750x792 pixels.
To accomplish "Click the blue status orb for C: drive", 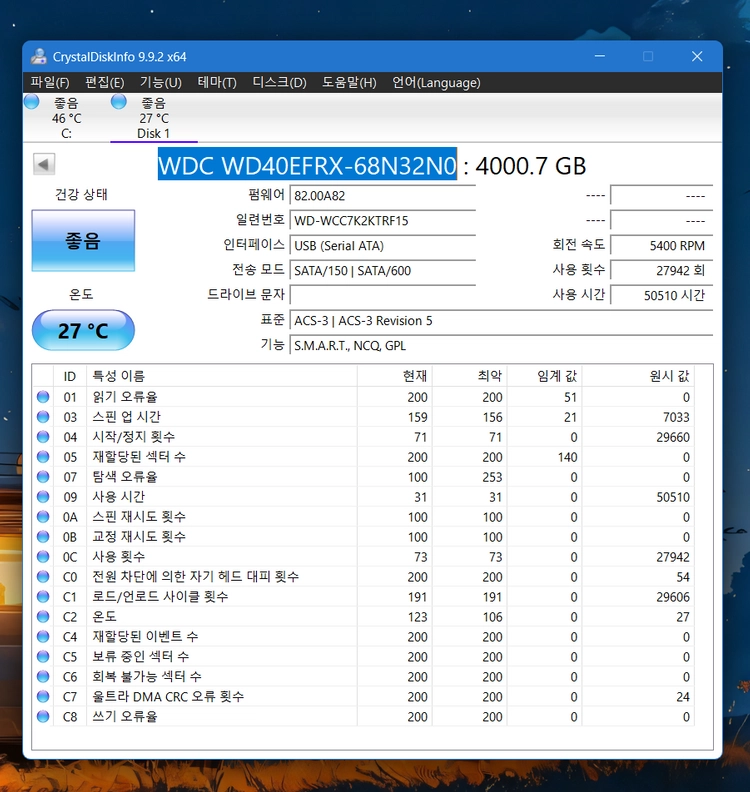I will [x=32, y=102].
